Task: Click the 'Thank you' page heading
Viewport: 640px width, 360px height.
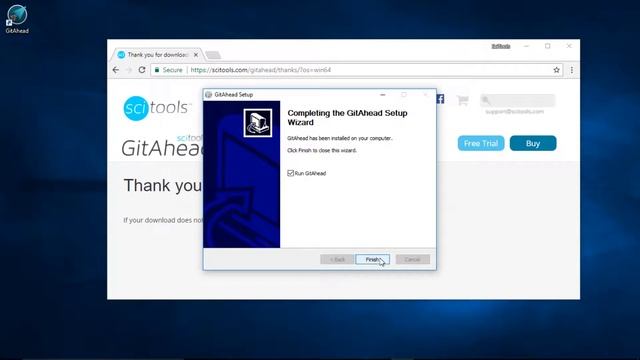Action: click(x=162, y=186)
